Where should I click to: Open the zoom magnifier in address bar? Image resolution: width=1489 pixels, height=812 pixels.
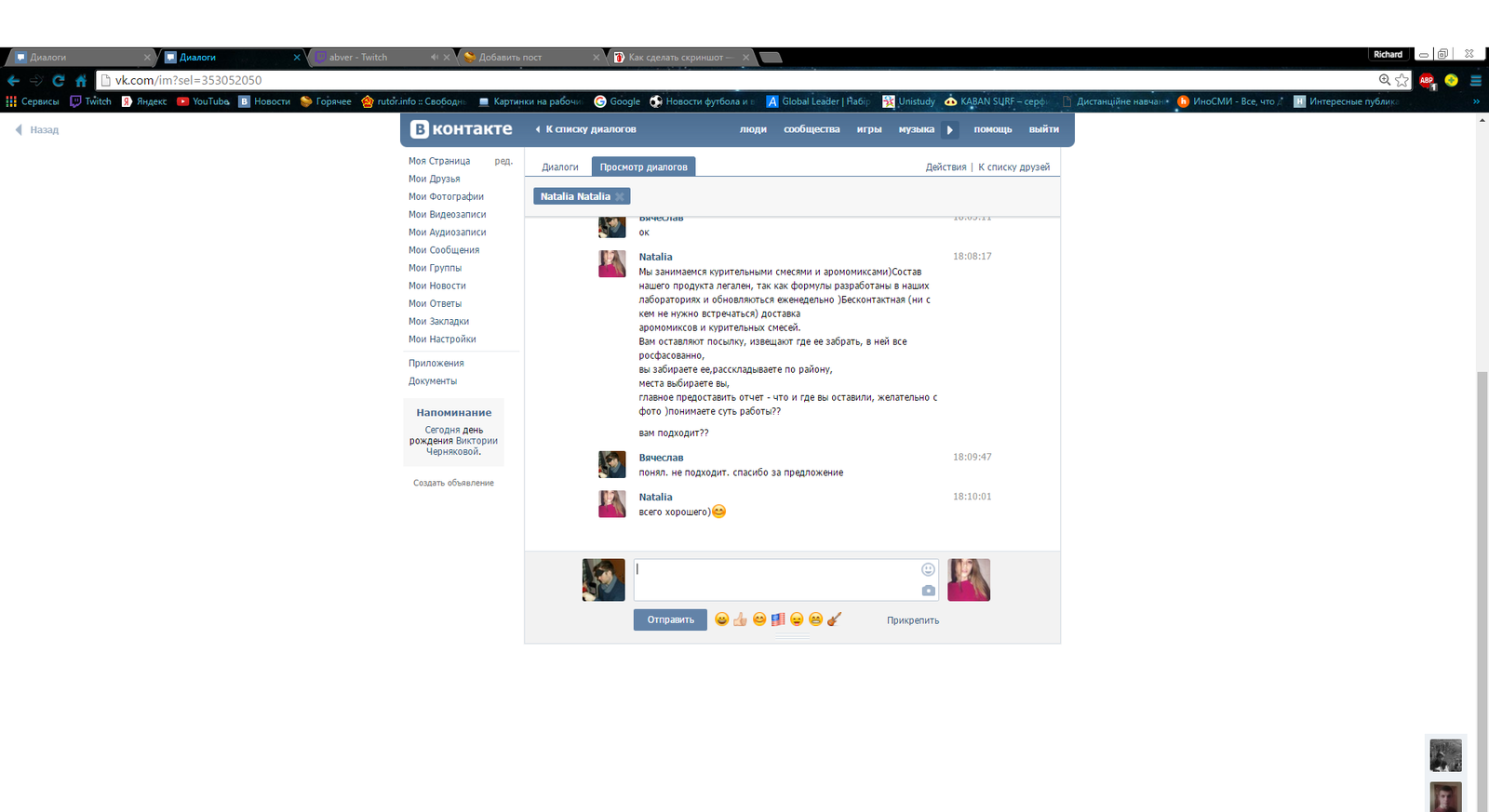(1385, 81)
